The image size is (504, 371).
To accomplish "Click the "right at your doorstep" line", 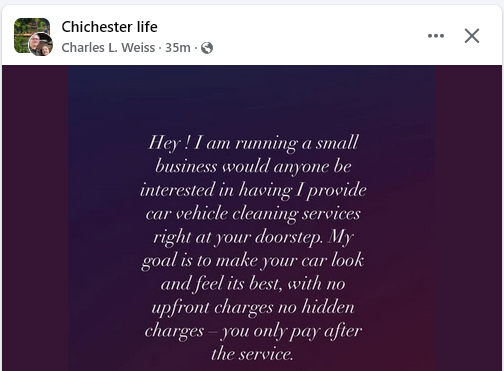I will pos(253,237).
